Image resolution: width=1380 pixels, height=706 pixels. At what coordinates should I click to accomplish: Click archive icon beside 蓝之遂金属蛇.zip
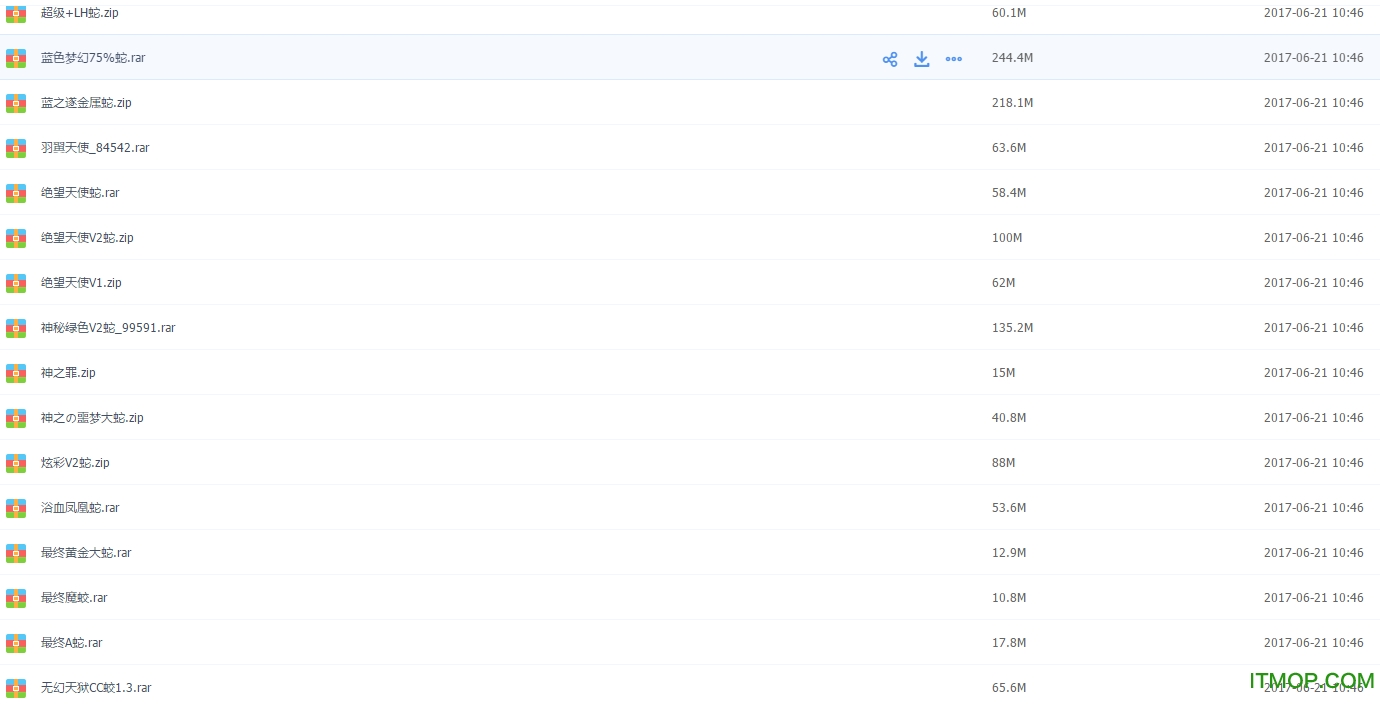coord(16,103)
